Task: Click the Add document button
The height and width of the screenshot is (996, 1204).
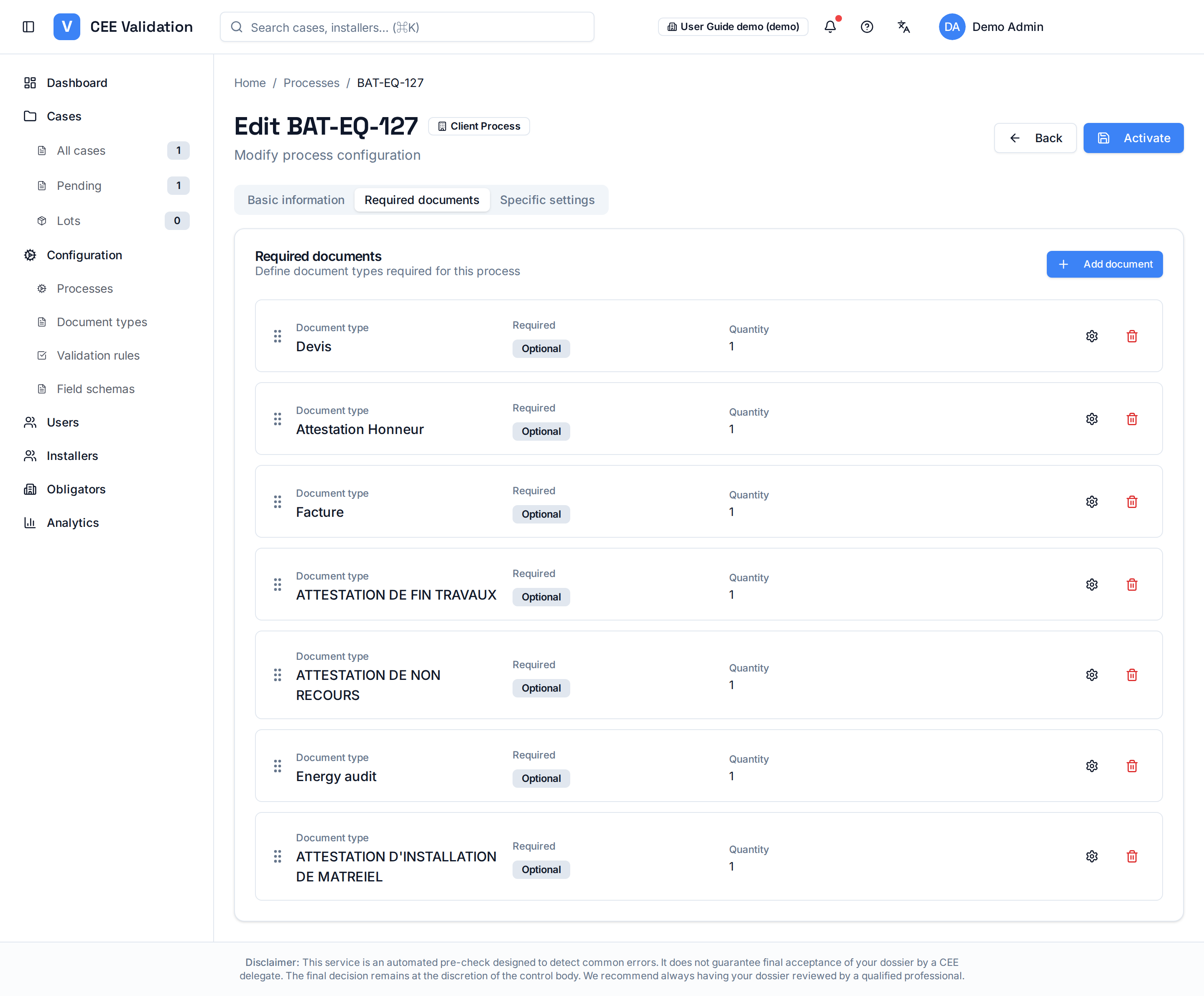Action: tap(1104, 264)
